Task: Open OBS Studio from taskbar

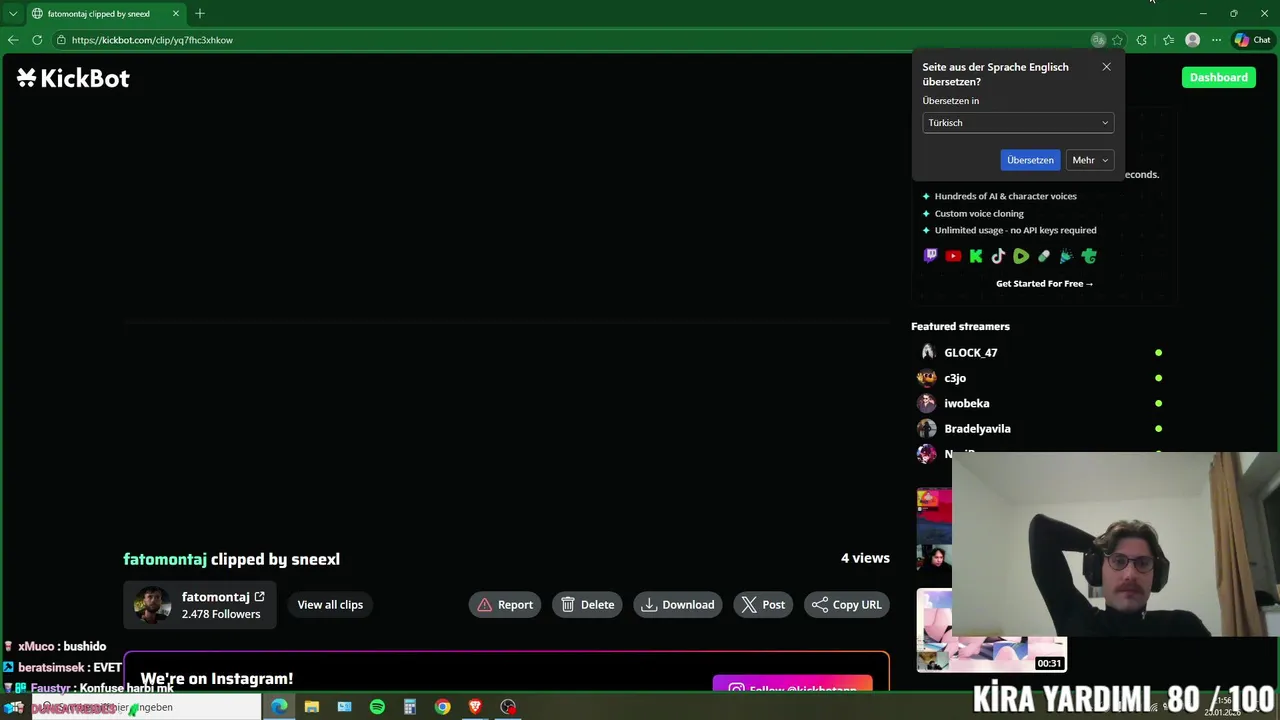Action: pyautogui.click(x=508, y=707)
